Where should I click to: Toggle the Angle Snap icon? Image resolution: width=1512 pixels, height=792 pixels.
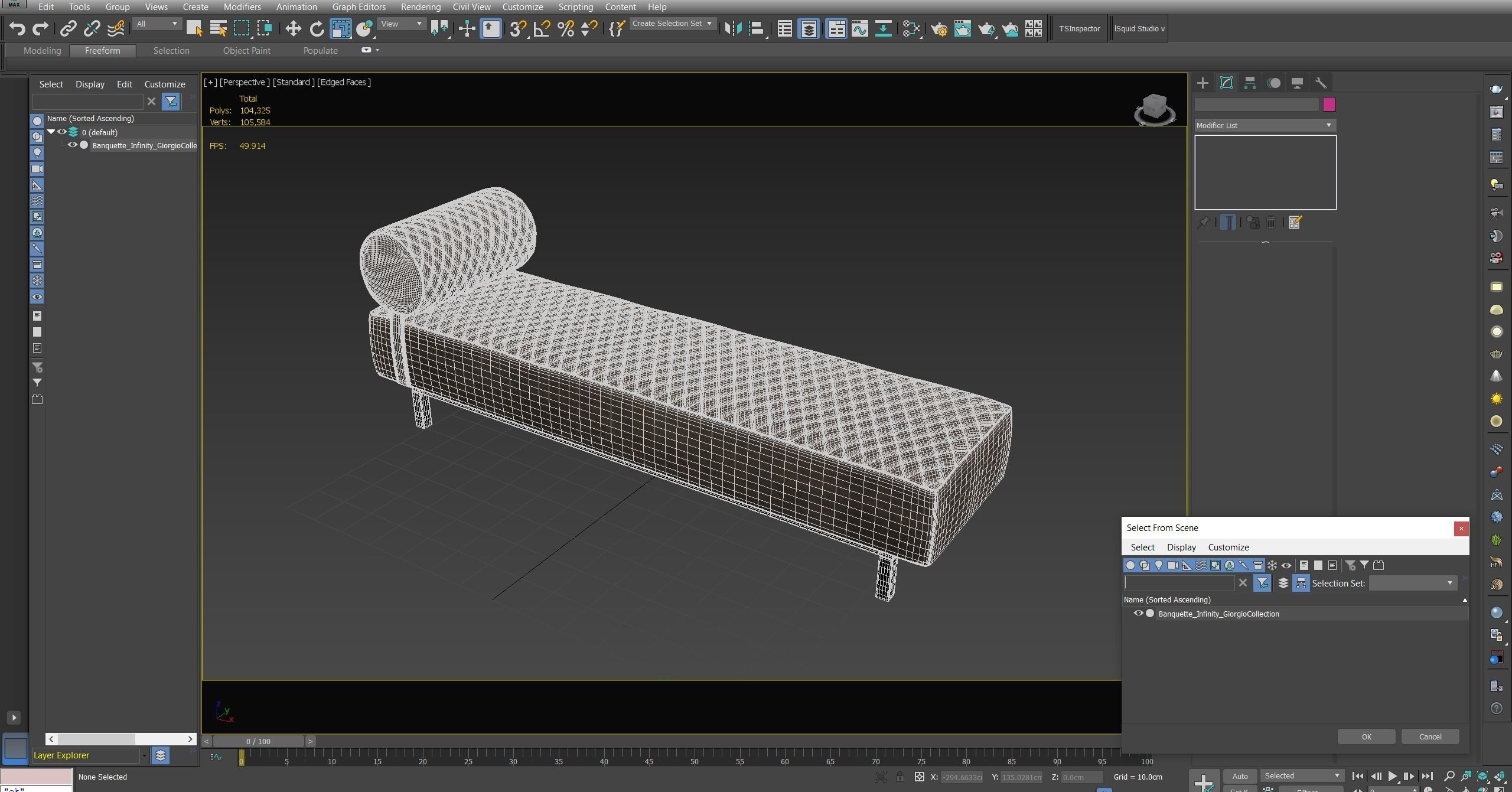542,28
